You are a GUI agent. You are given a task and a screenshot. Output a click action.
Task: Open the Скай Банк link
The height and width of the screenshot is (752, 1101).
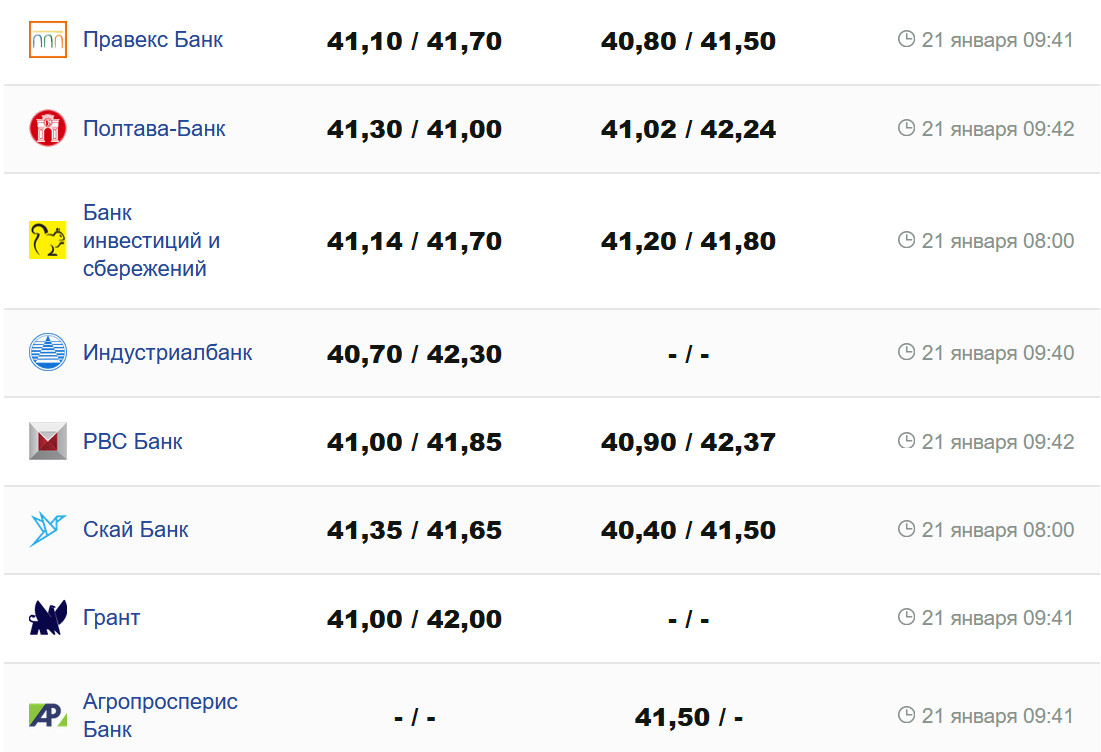click(x=135, y=530)
